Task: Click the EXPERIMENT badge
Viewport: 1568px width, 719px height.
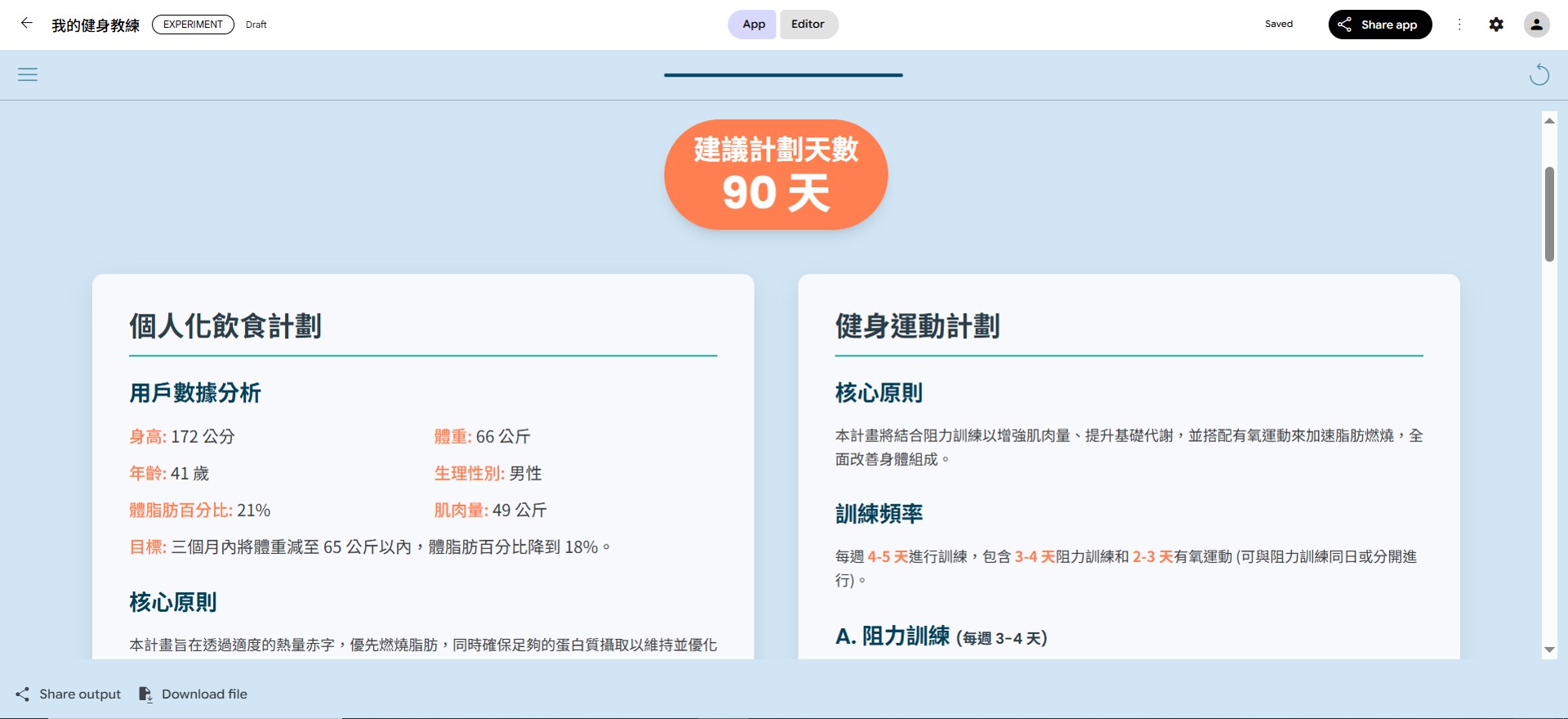Action: pos(193,25)
